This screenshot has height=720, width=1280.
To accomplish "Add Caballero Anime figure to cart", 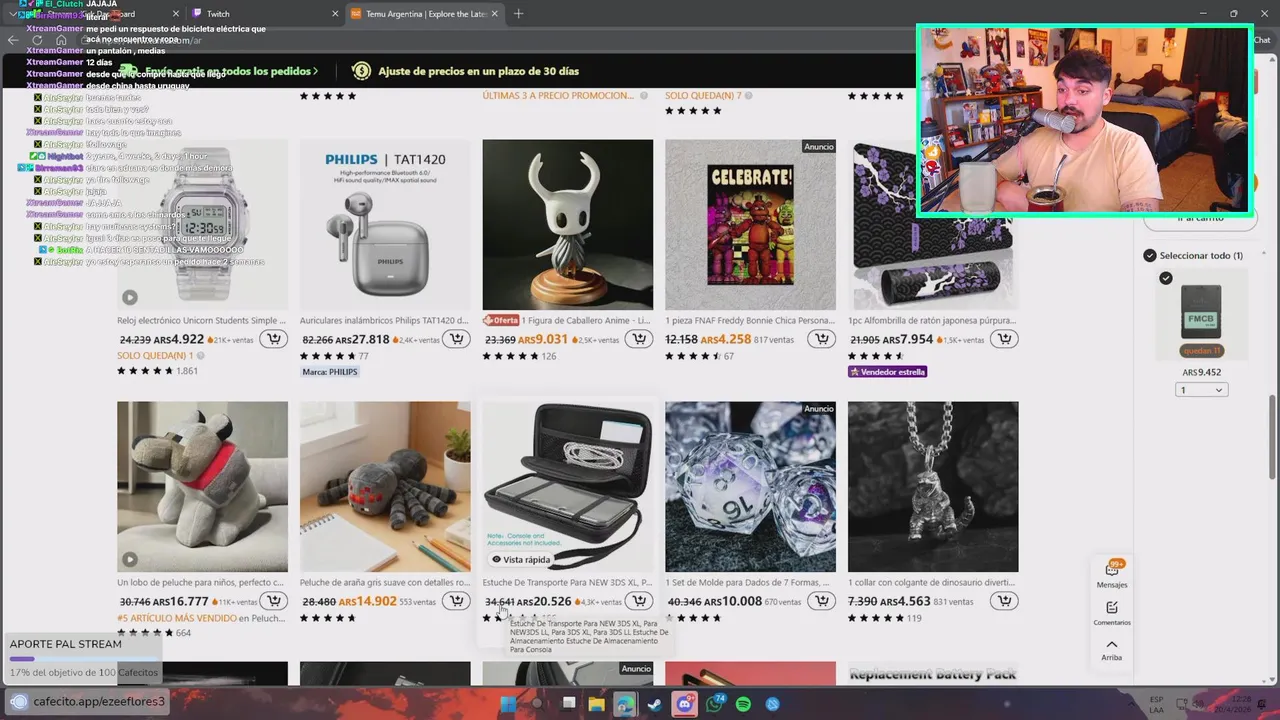I will click(639, 339).
